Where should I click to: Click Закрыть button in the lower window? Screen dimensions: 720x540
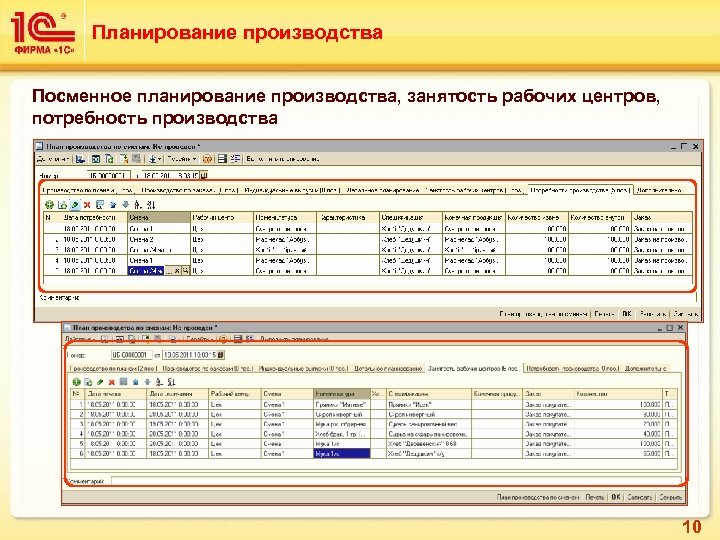click(670, 497)
